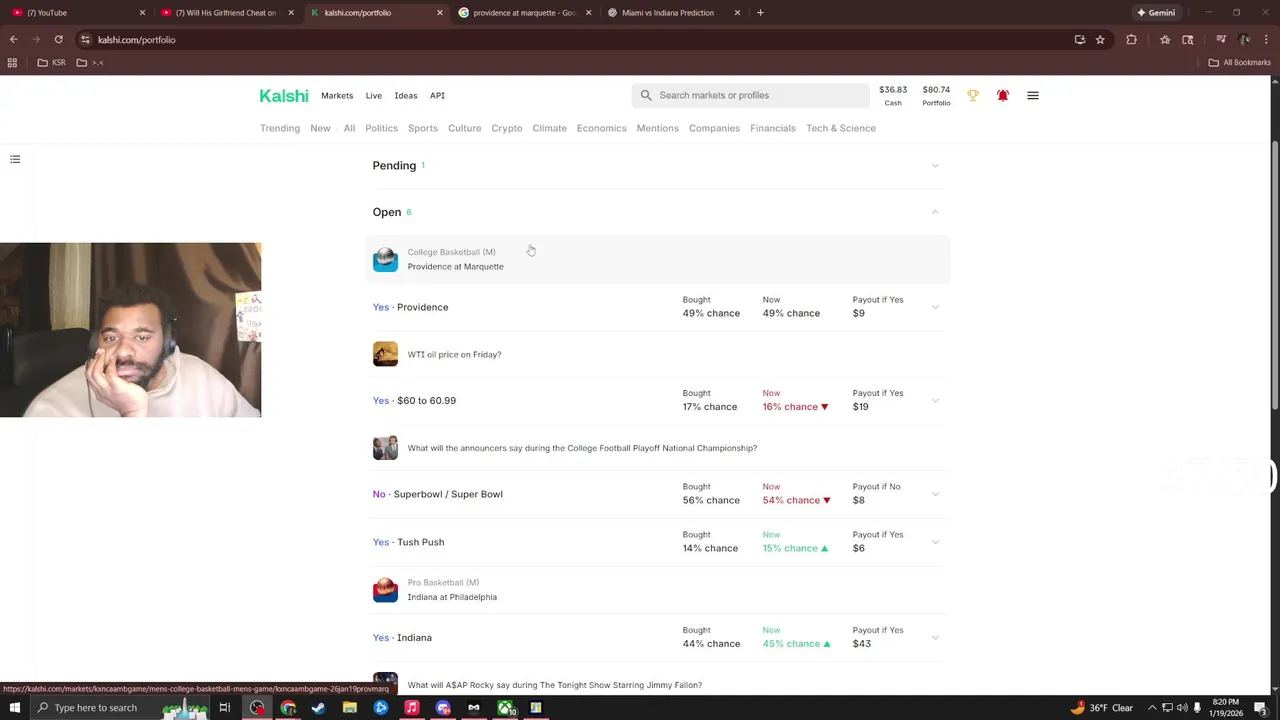The height and width of the screenshot is (720, 1280).
Task: Click the Indiana at Philadelphia basketball icon
Action: (385, 590)
